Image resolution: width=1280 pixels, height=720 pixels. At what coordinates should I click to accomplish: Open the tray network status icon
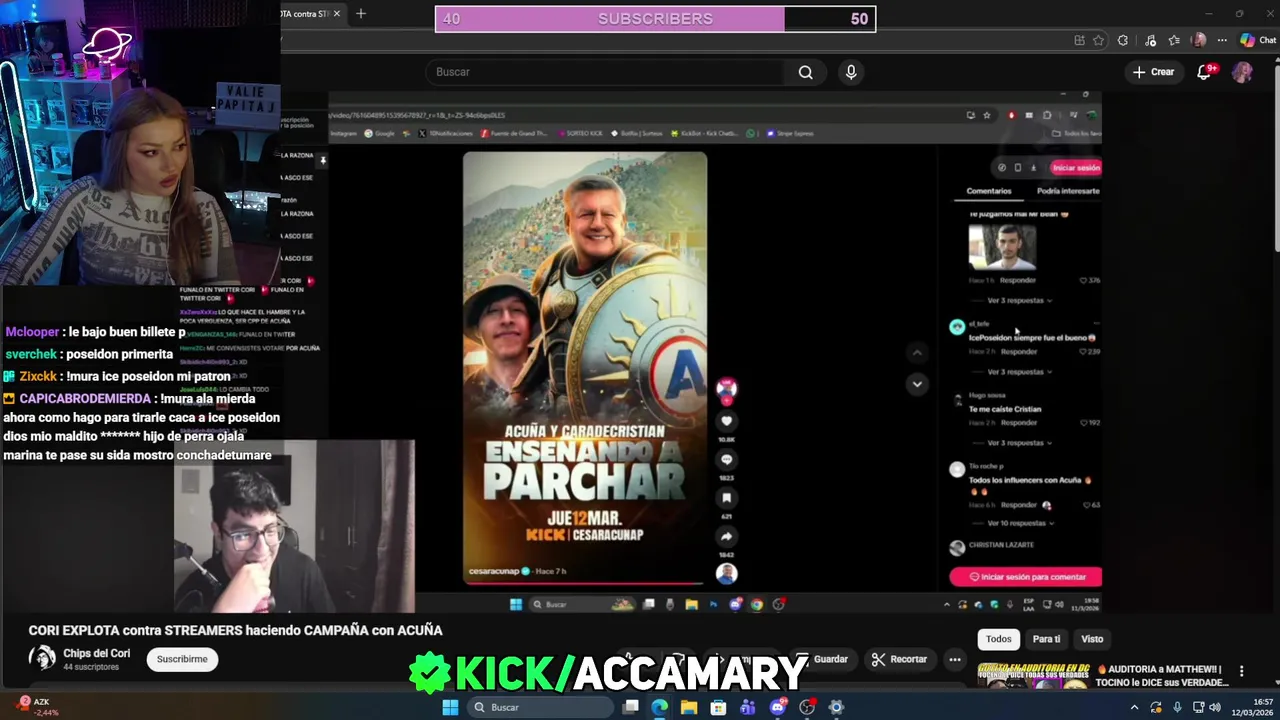1199,707
